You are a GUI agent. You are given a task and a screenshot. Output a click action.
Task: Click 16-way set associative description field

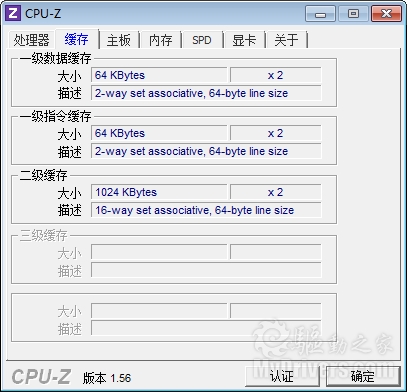coord(206,210)
